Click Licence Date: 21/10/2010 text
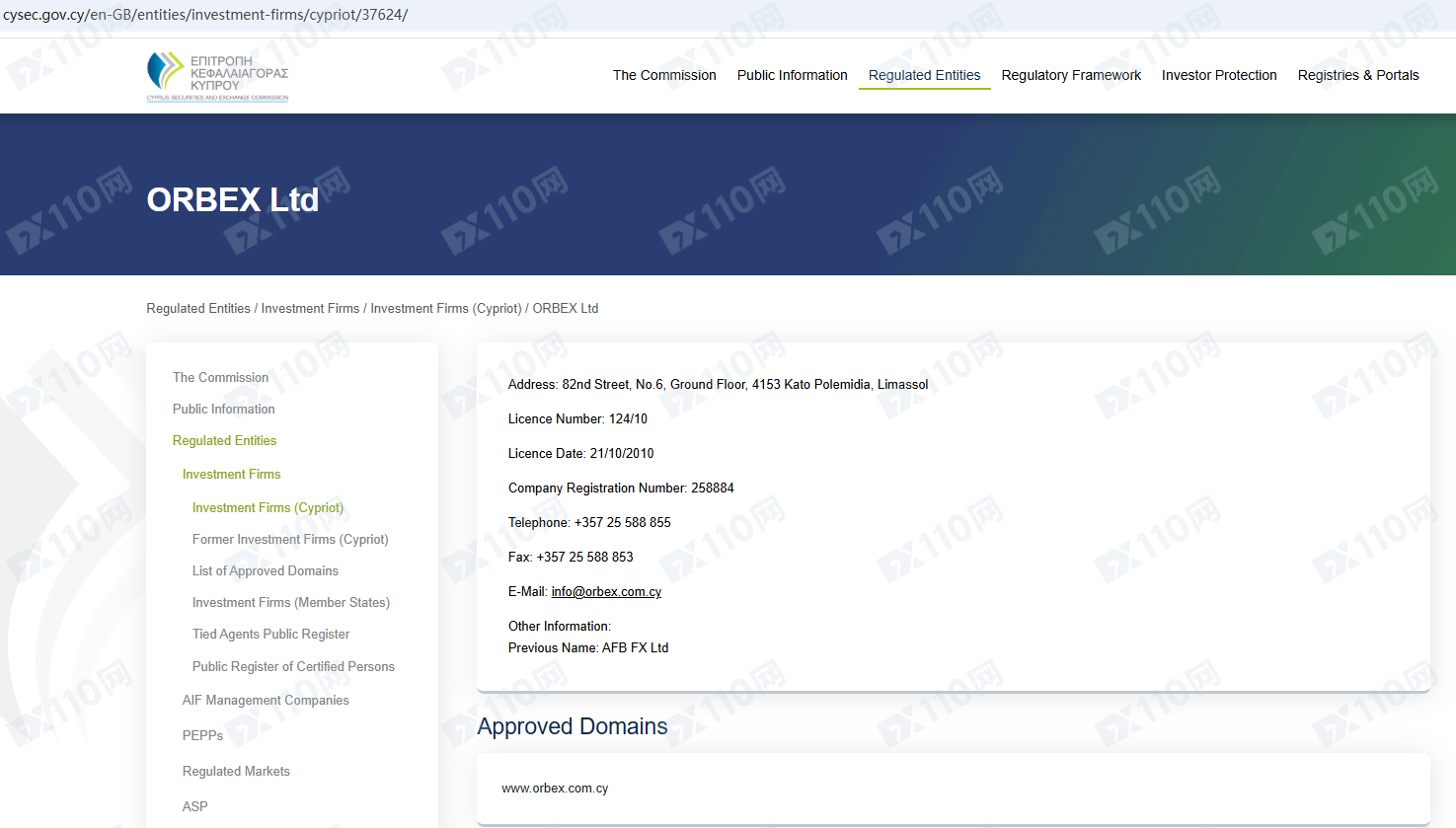The image size is (1456, 828). click(580, 453)
